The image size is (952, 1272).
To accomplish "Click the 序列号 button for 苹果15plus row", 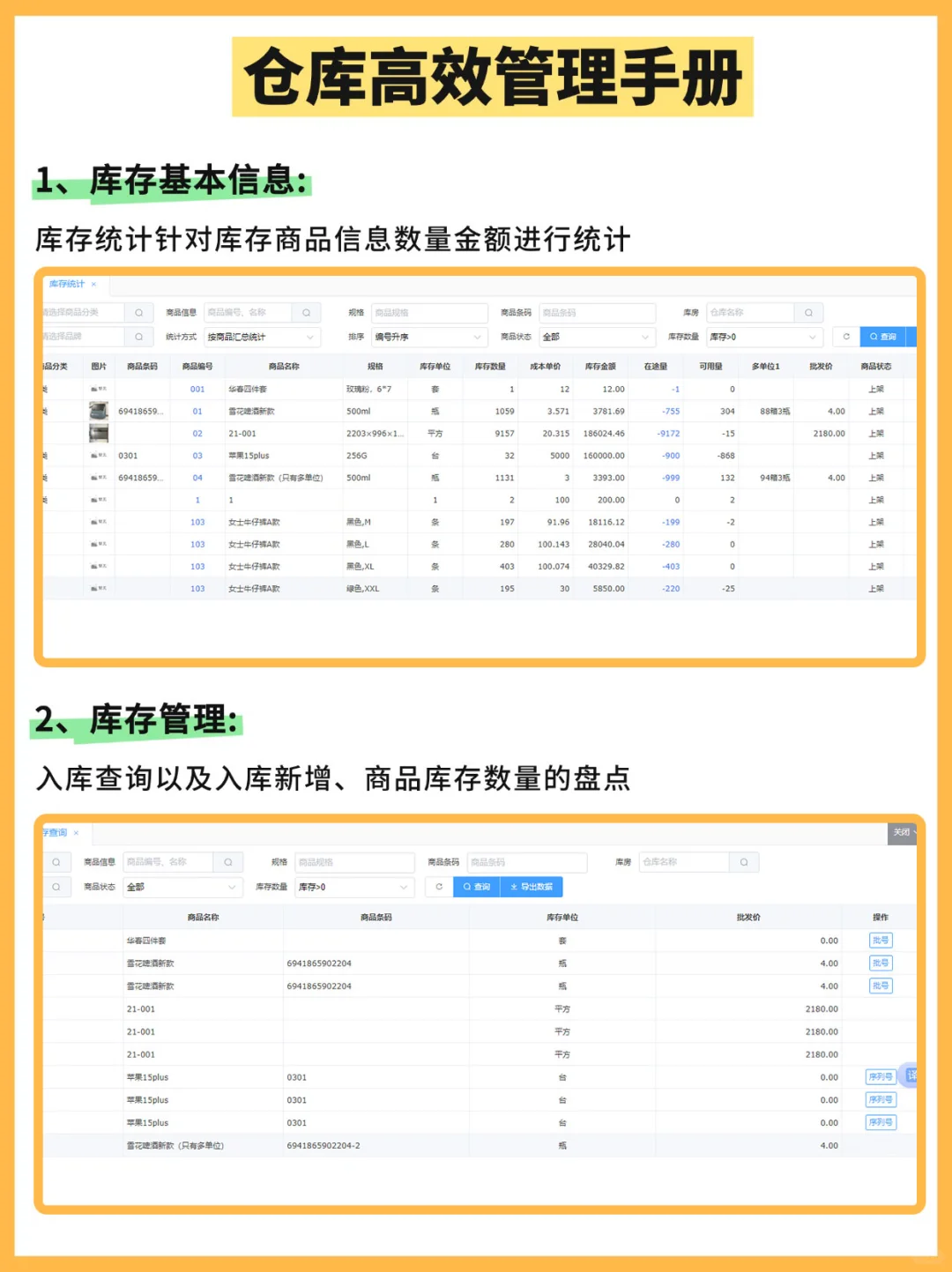I will 879,1076.
